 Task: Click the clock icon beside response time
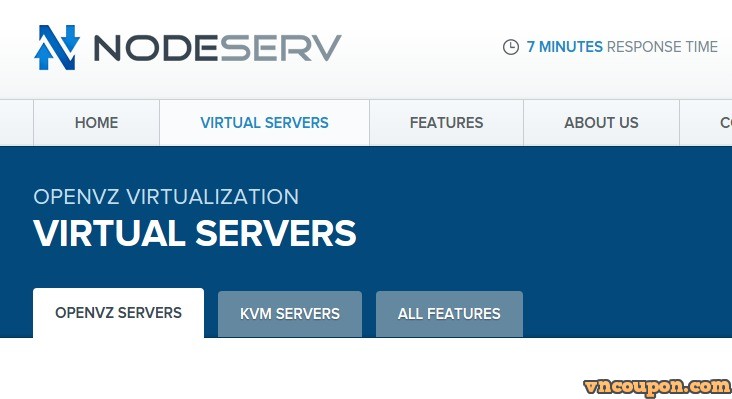511,47
